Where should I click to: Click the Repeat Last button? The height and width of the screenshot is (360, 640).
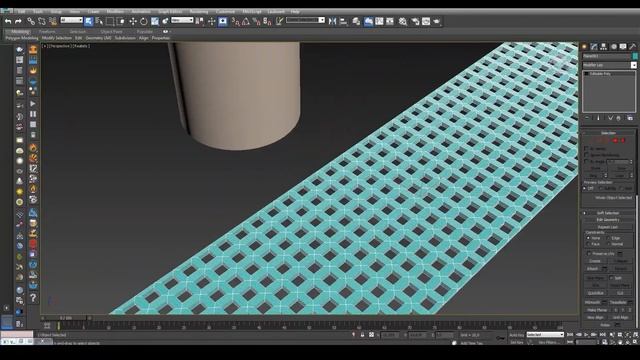(x=608, y=227)
